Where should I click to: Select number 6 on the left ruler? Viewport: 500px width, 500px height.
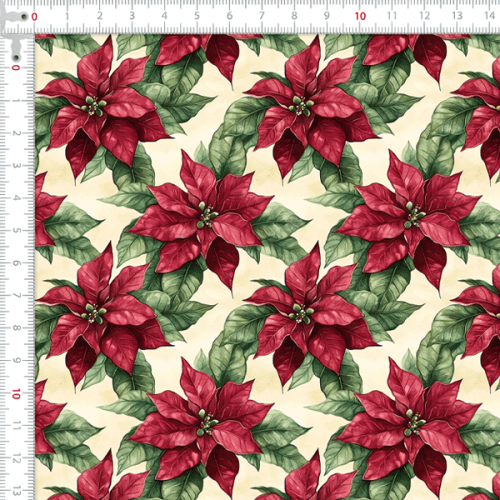coord(16,263)
